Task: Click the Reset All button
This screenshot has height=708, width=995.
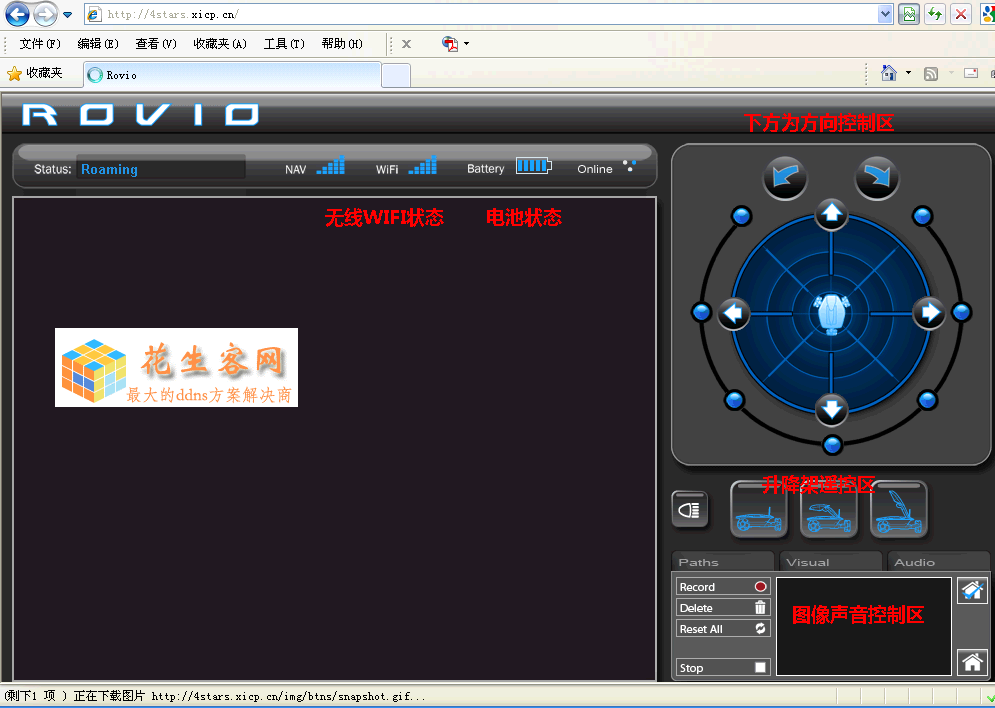Action: [723, 629]
